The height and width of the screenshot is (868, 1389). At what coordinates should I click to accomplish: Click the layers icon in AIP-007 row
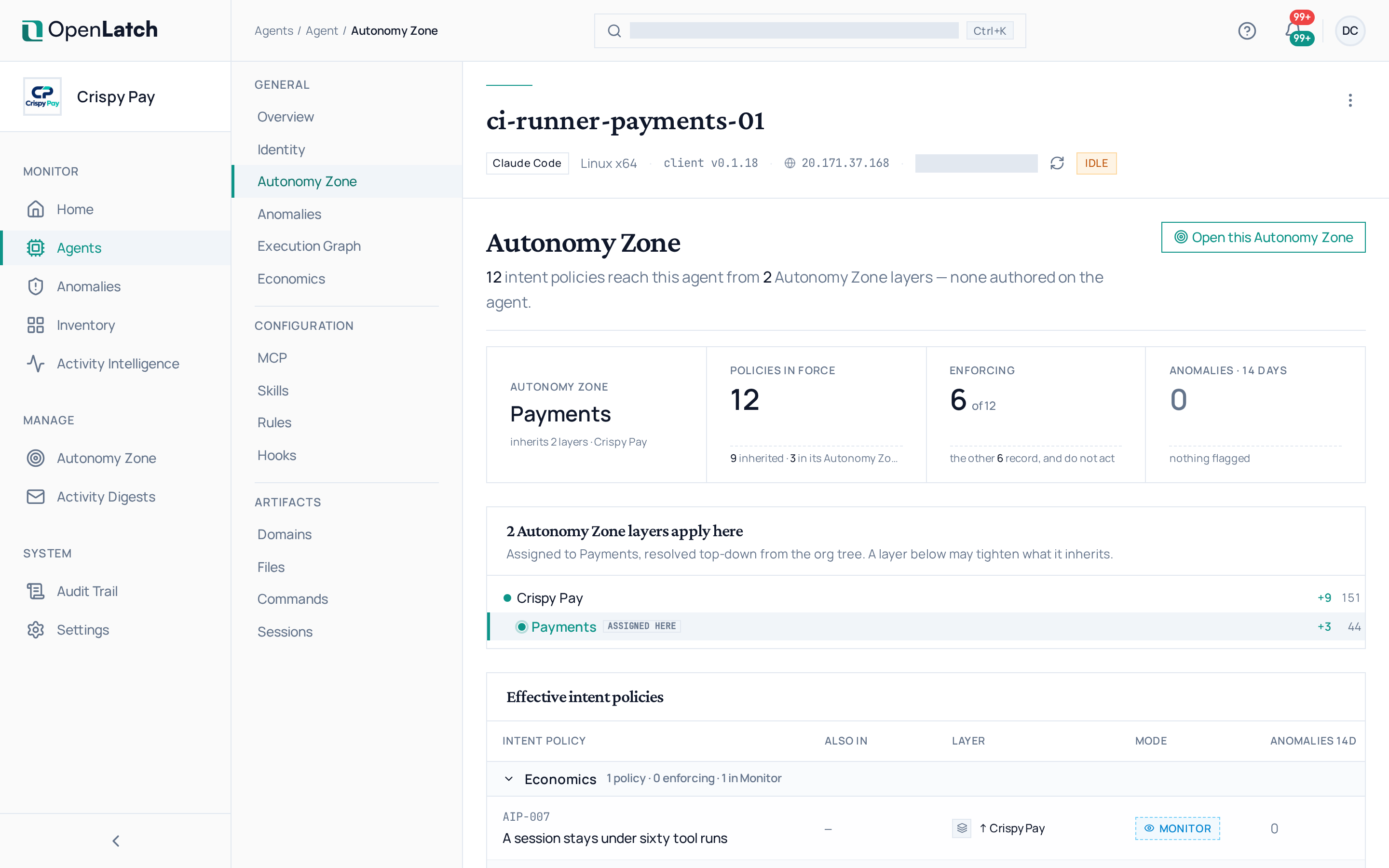(x=962, y=828)
